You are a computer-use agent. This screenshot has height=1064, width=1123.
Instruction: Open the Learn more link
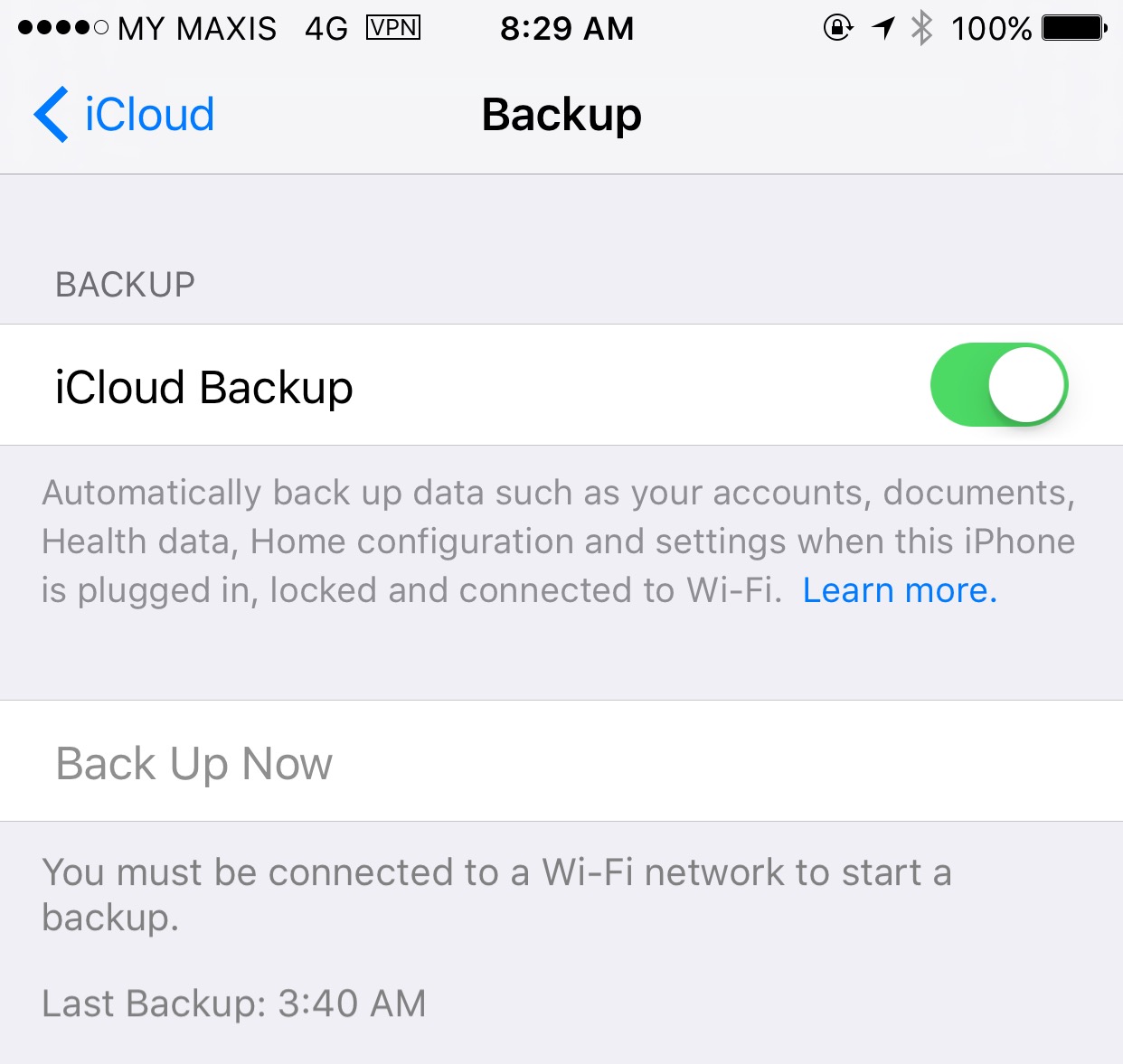point(900,590)
